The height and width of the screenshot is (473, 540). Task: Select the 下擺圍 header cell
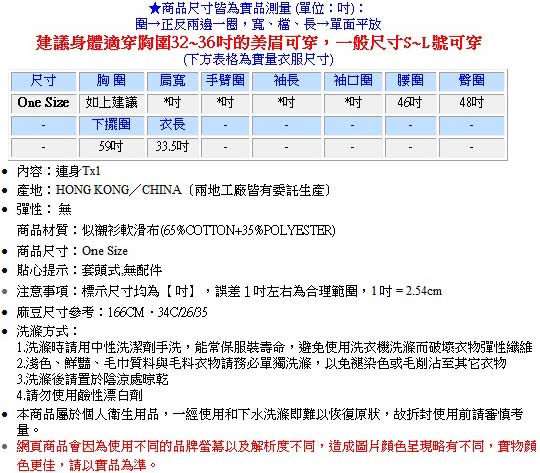coord(111,125)
